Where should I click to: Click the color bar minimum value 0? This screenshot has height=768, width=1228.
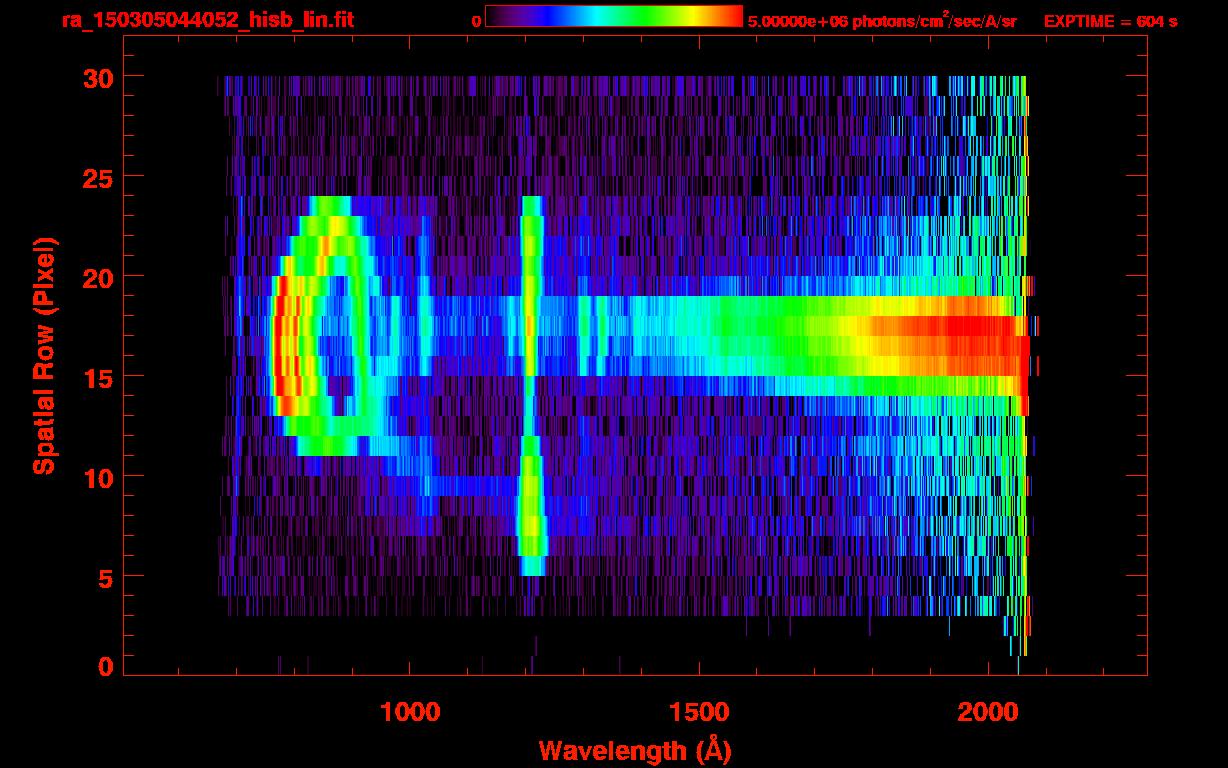(476, 21)
